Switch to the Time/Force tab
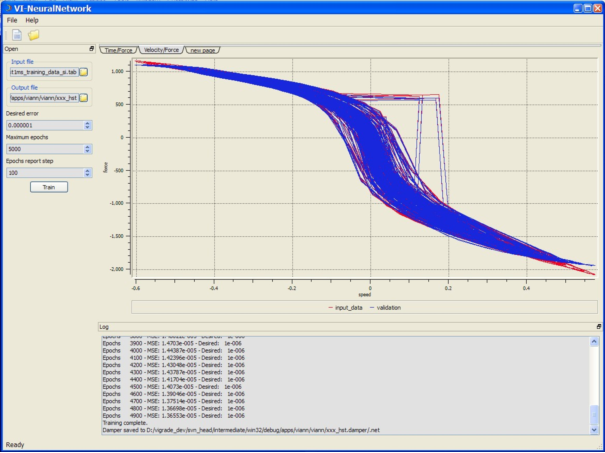This screenshot has height=453, width=605. [x=118, y=49]
